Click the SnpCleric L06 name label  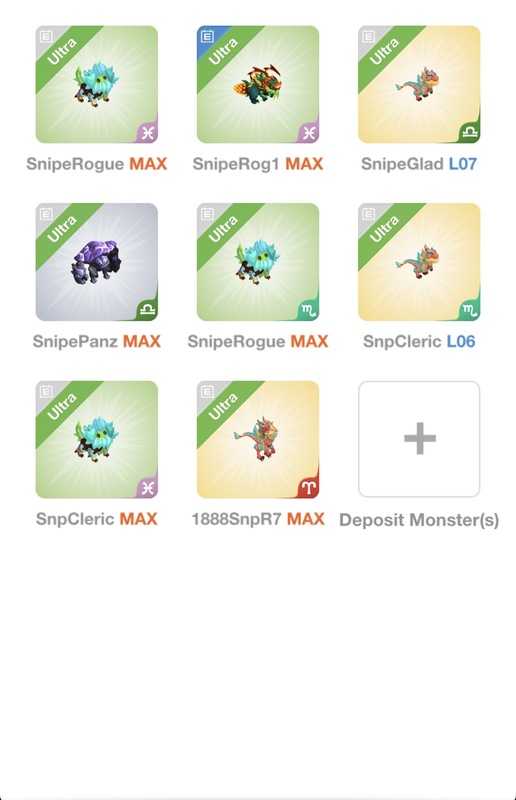pyautogui.click(x=419, y=341)
